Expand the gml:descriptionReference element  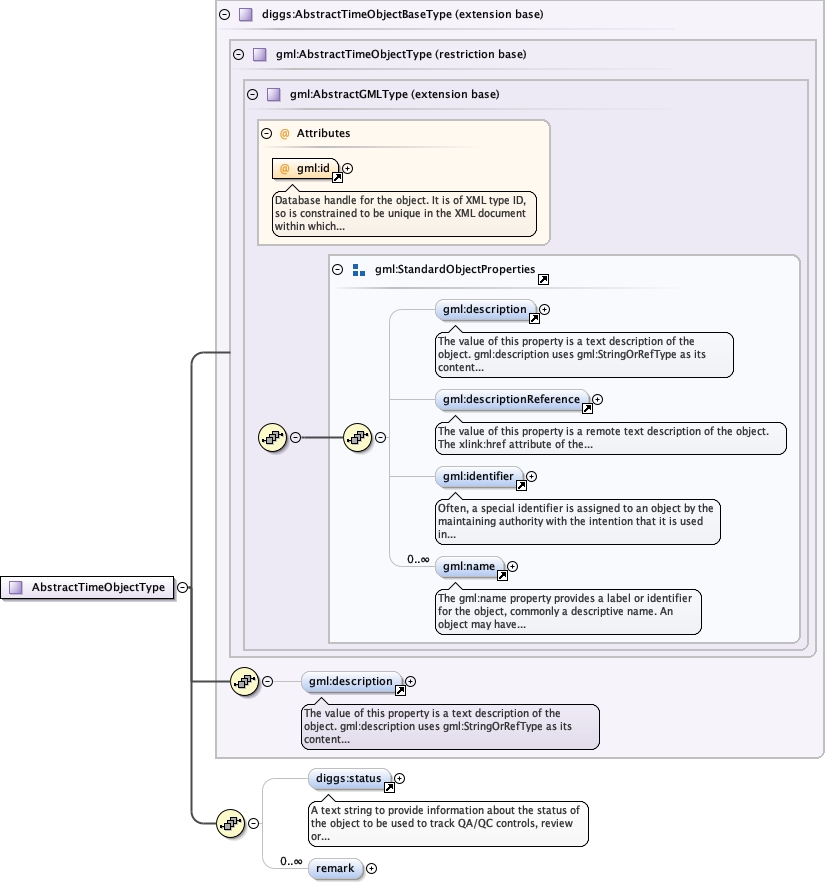coord(598,400)
